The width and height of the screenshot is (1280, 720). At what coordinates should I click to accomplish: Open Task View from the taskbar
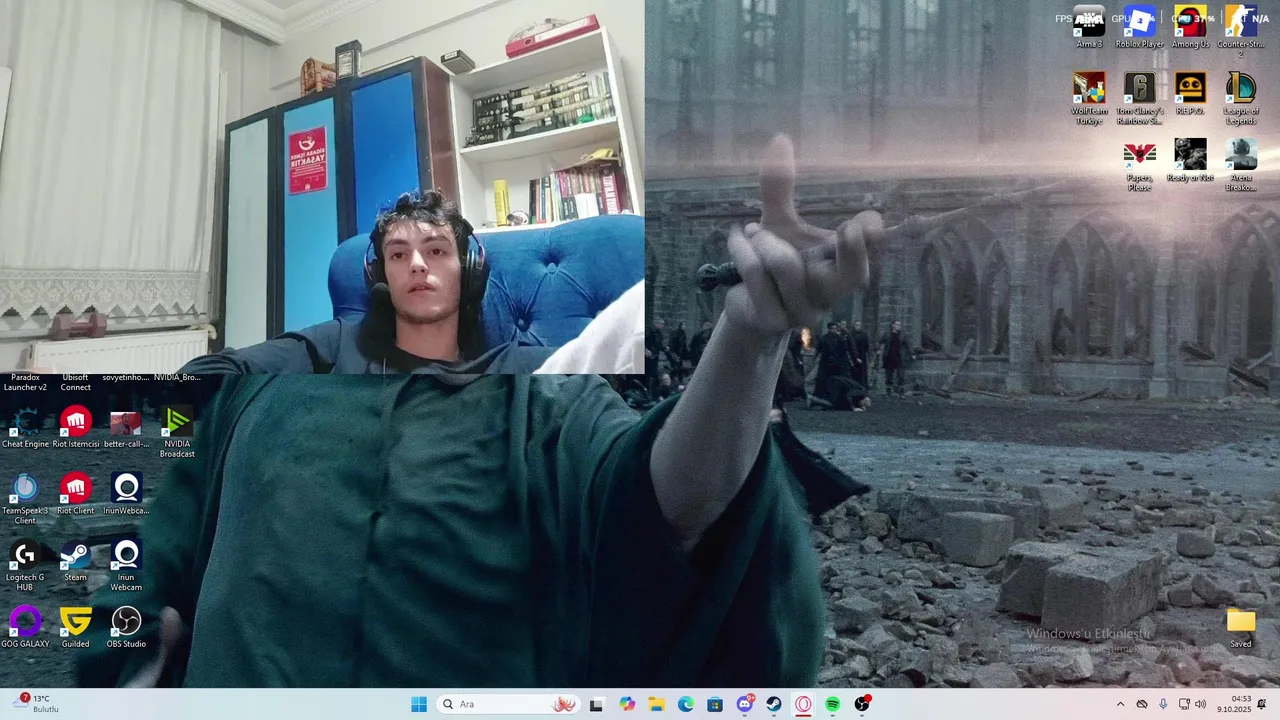pyautogui.click(x=597, y=704)
